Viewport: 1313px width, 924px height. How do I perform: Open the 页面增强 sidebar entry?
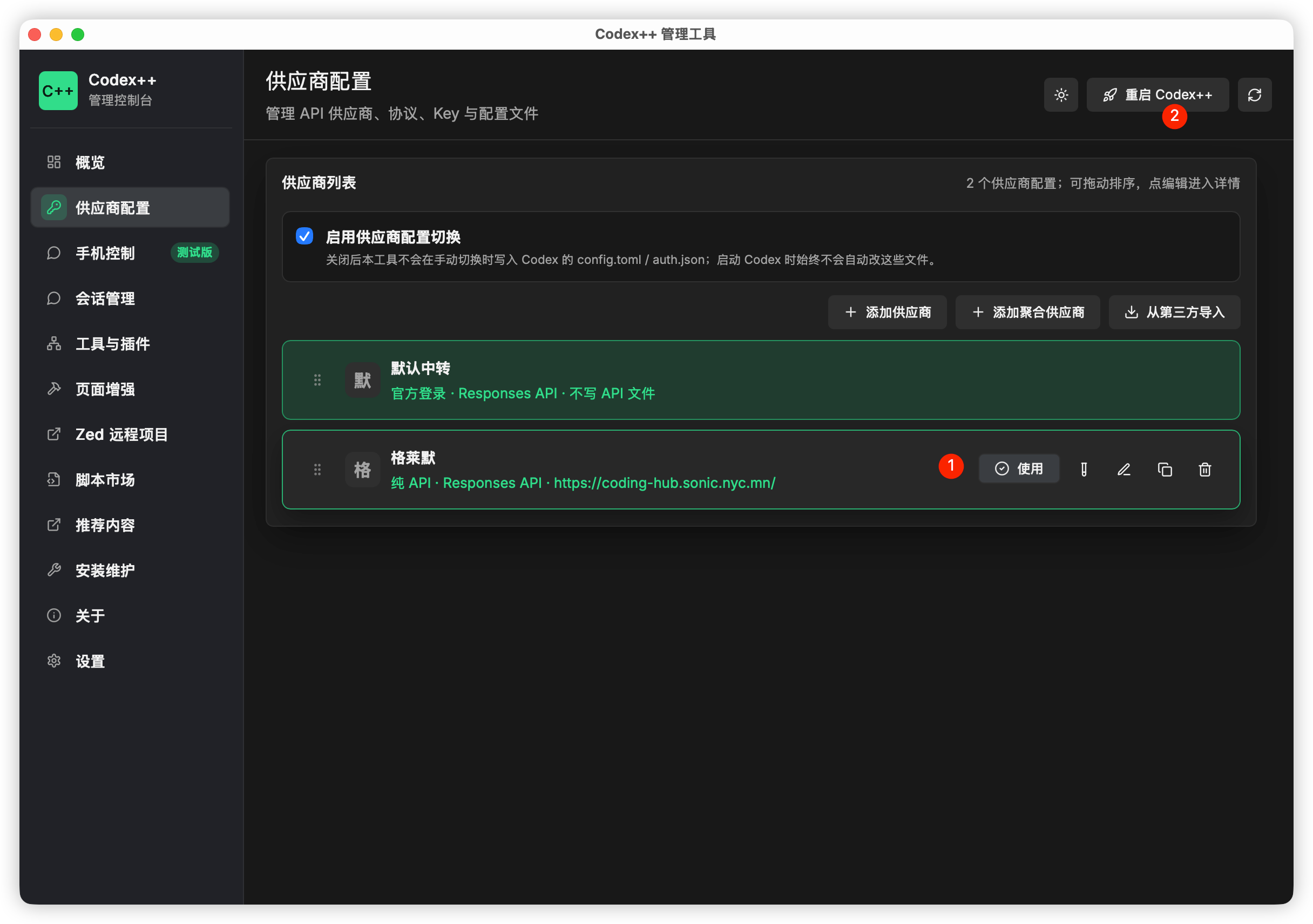131,389
